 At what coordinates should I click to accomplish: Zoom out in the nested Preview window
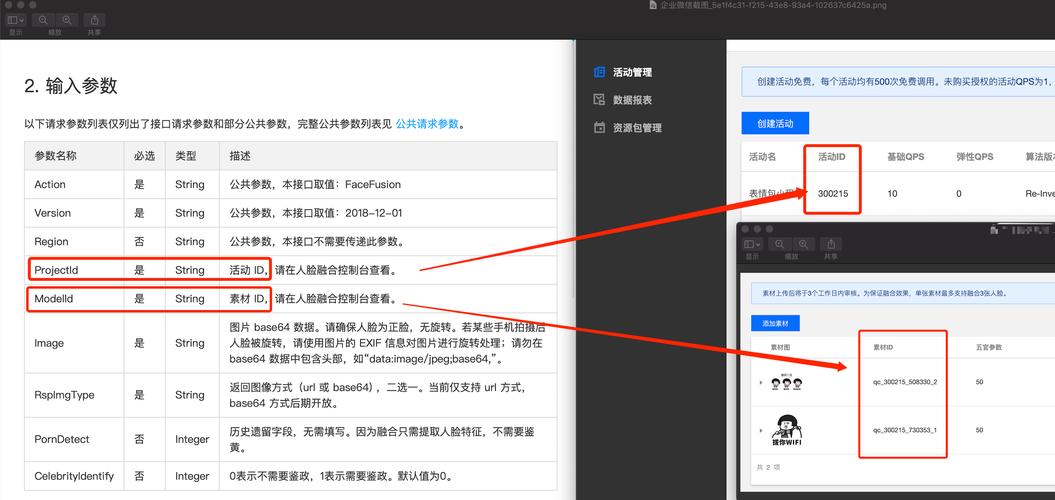click(779, 244)
